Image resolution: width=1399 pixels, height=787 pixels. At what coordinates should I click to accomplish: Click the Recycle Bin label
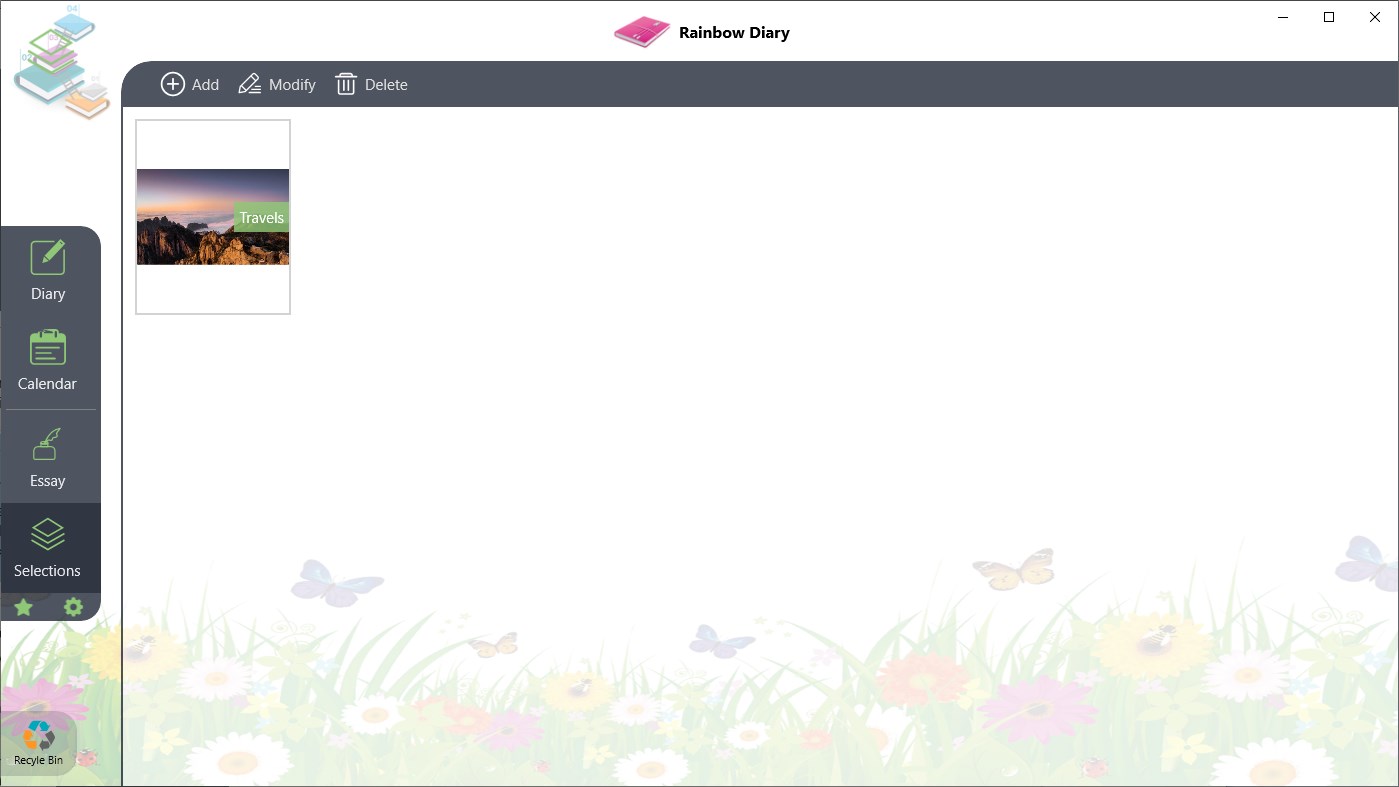point(37,760)
